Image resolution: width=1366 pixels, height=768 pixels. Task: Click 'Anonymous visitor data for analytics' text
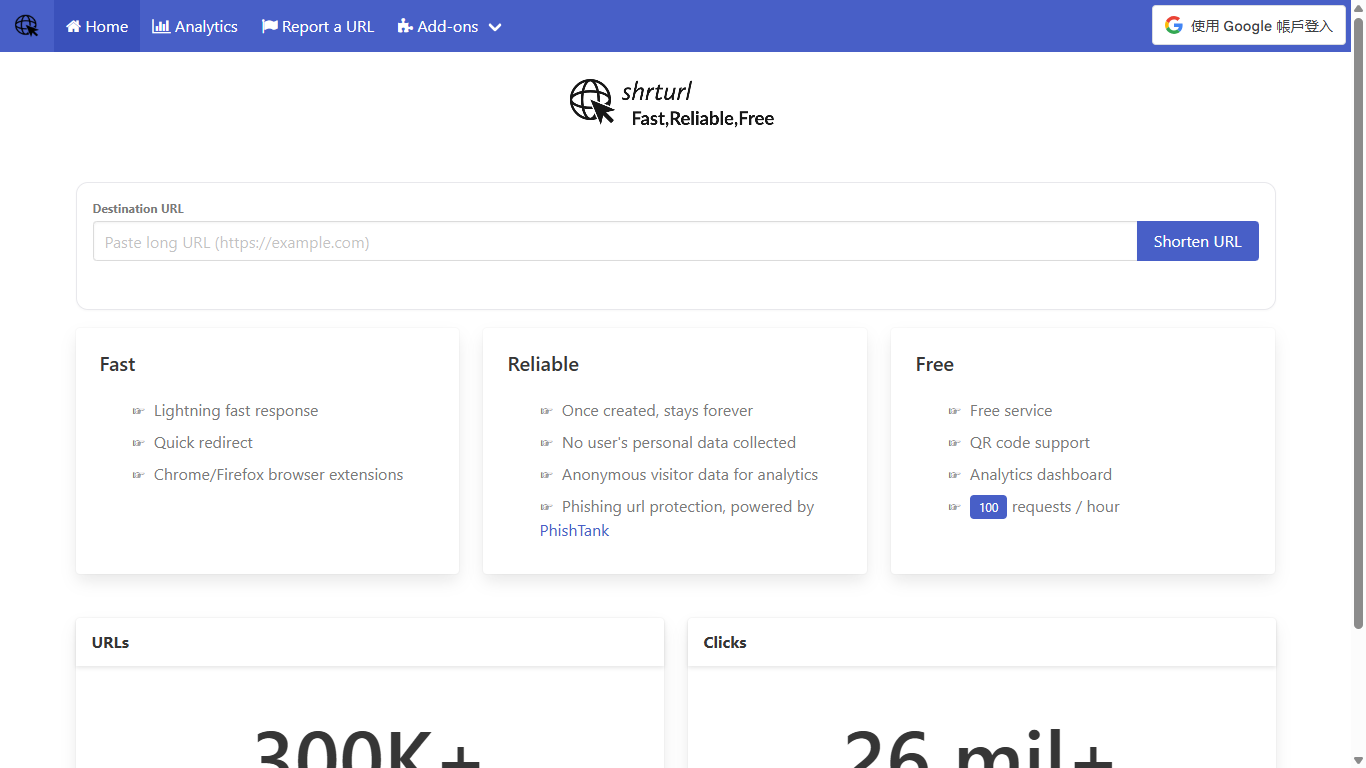pos(690,475)
